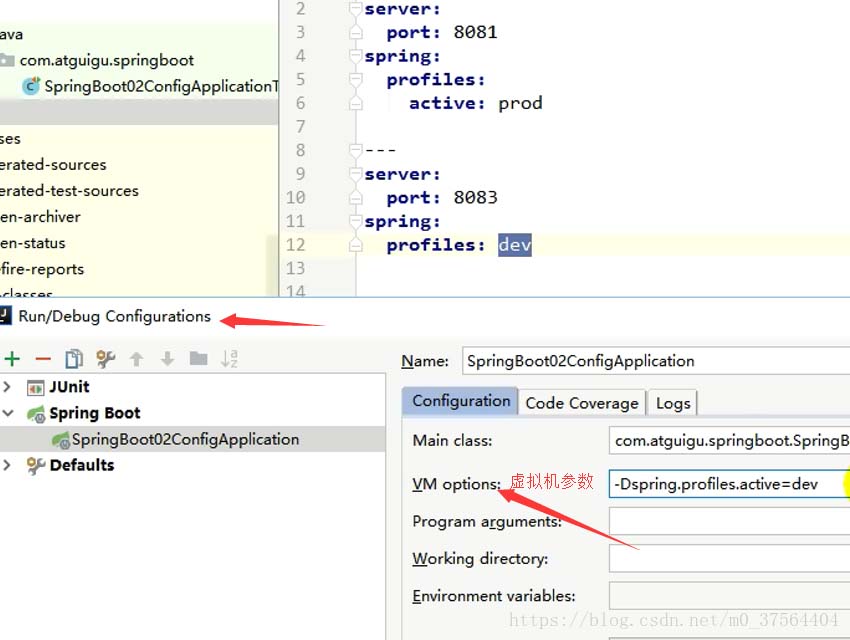Expand the JUnit tree node

coord(7,387)
